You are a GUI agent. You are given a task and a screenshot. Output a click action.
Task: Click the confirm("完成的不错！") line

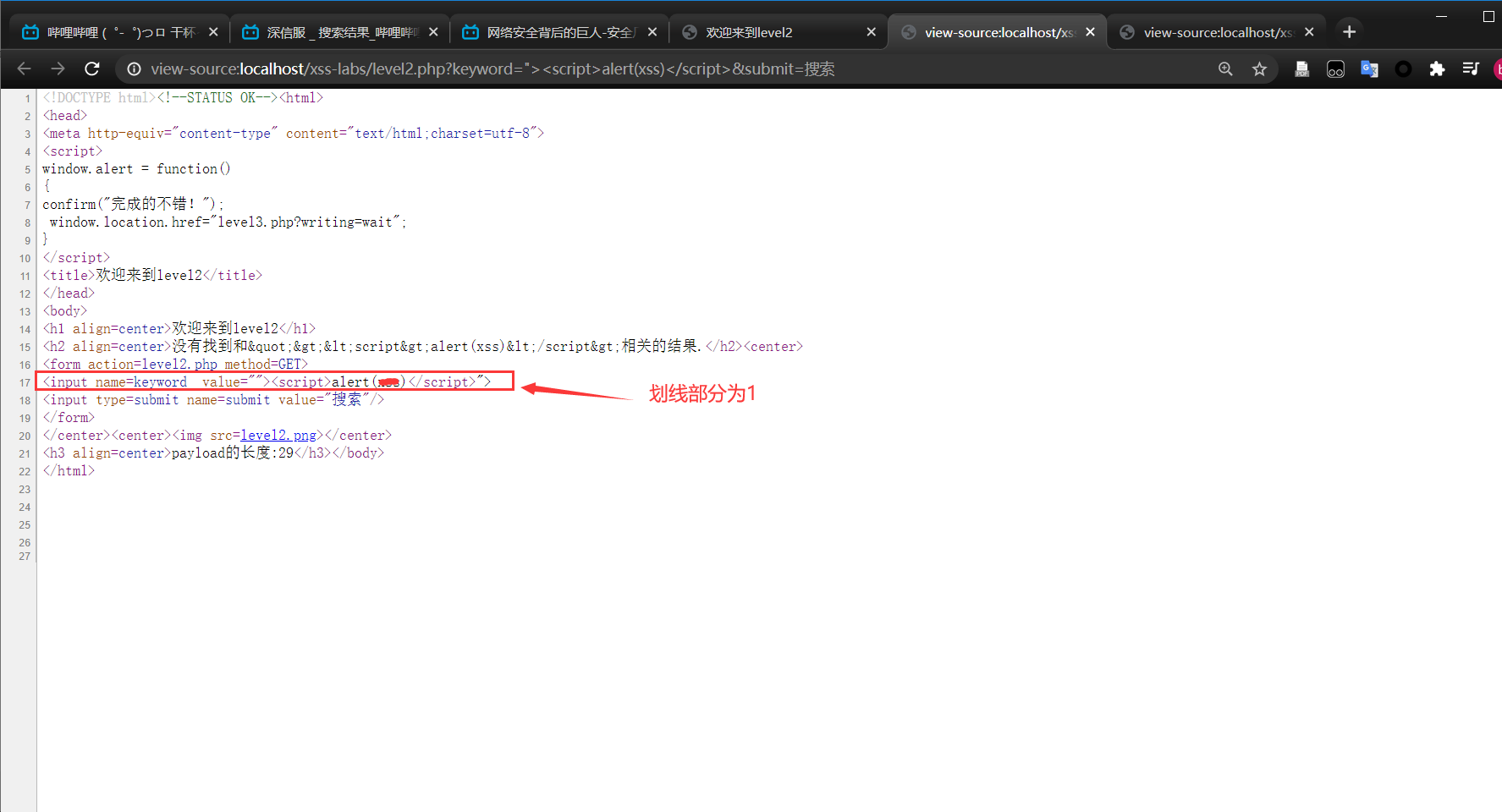133,204
